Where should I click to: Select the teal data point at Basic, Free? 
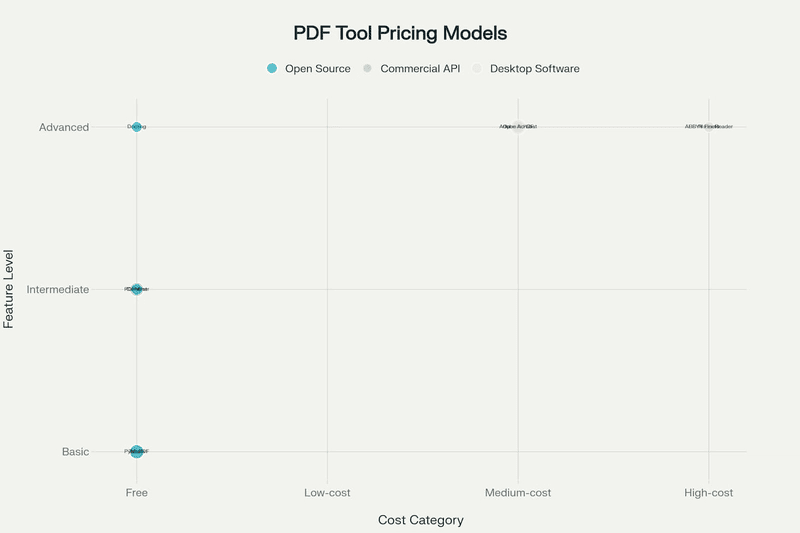coord(137,452)
